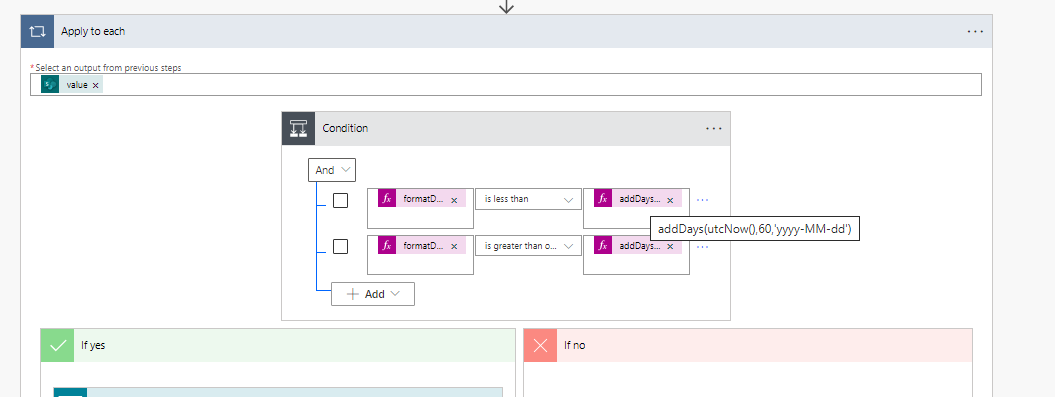This screenshot has width=1055, height=397.
Task: Click the addDays fx icon in second row
Action: pos(603,246)
